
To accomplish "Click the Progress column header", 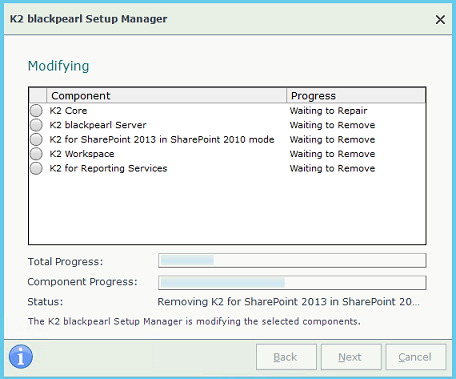I will click(x=356, y=96).
